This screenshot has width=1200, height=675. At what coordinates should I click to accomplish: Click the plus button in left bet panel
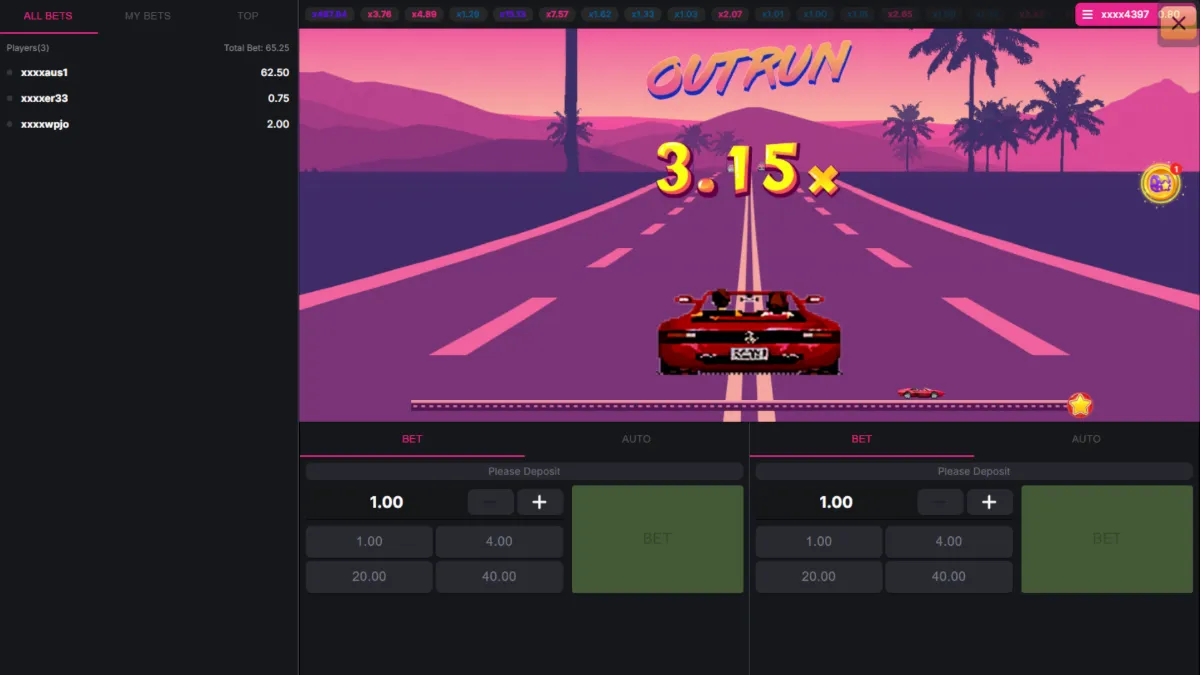(540, 502)
